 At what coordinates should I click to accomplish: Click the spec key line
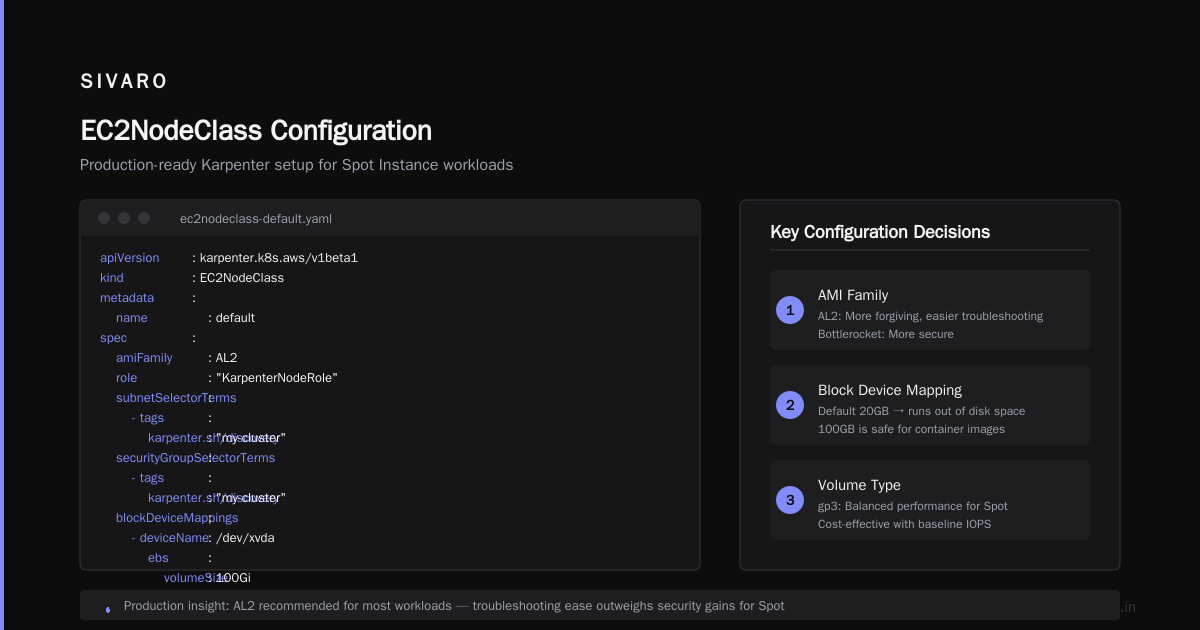point(114,338)
